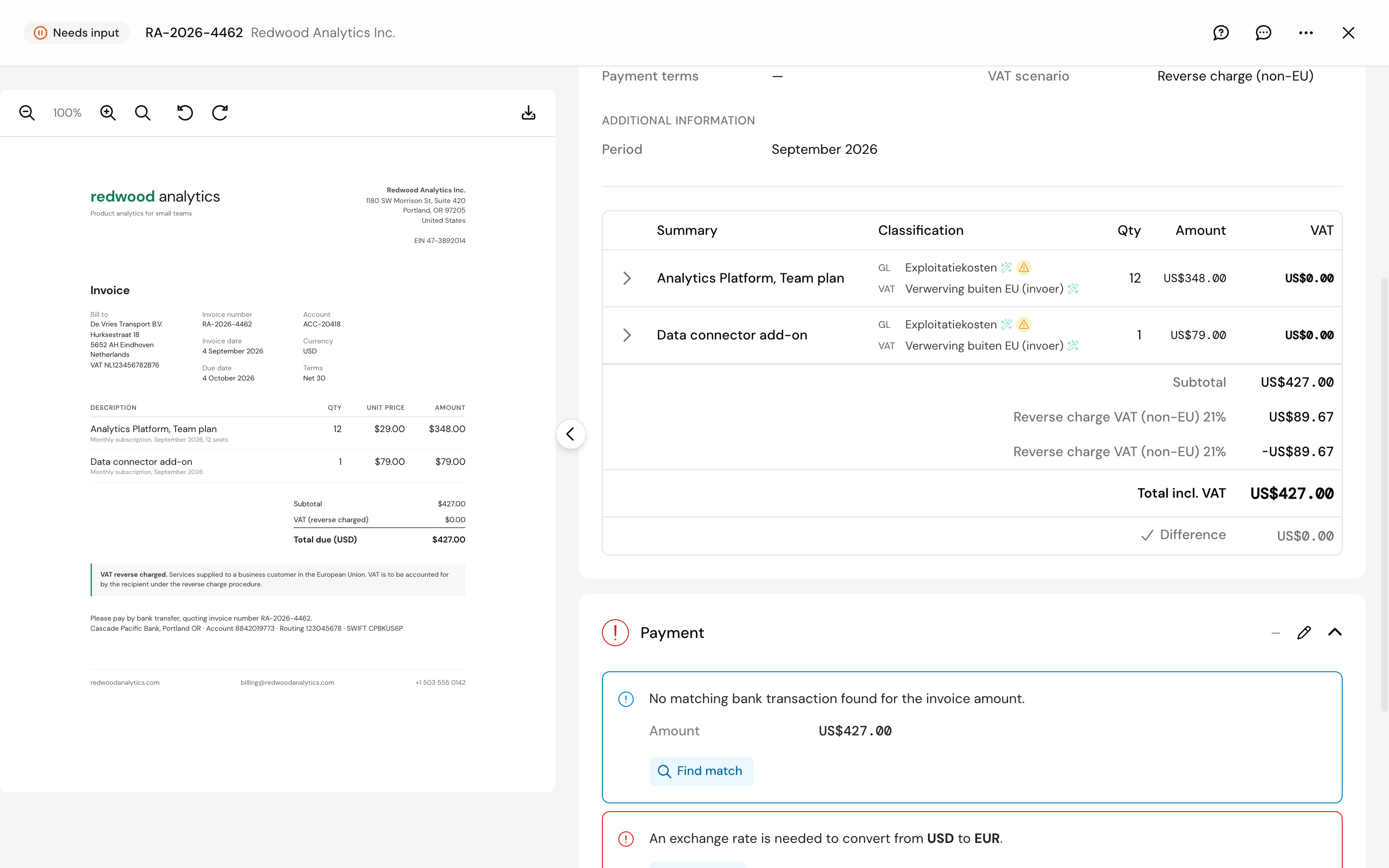Open more options ellipsis menu
The width and height of the screenshot is (1389, 868).
pyautogui.click(x=1306, y=33)
